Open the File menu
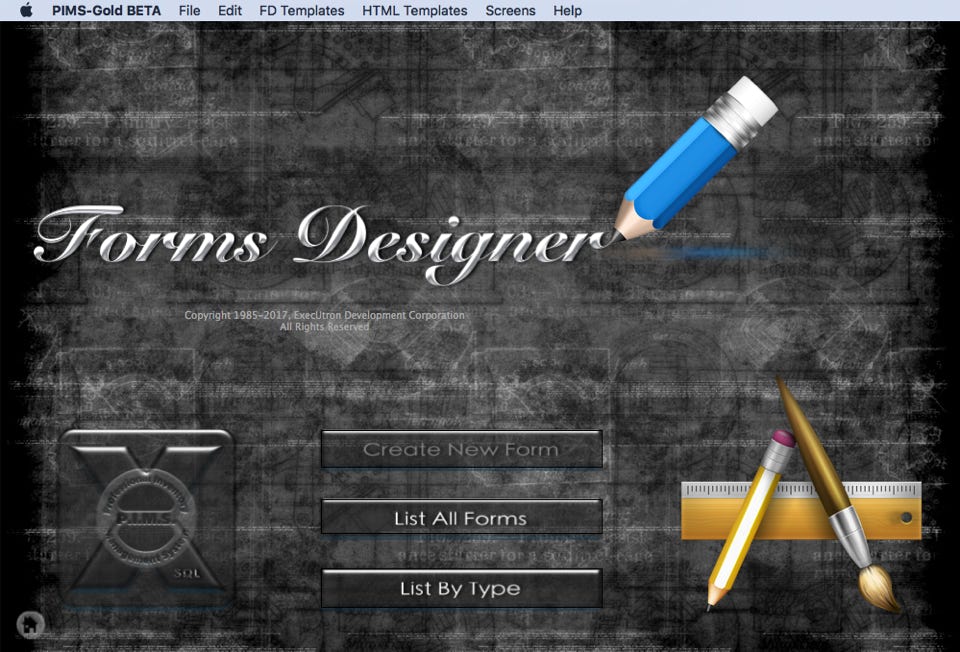Viewport: 960px width, 652px height. coord(189,10)
